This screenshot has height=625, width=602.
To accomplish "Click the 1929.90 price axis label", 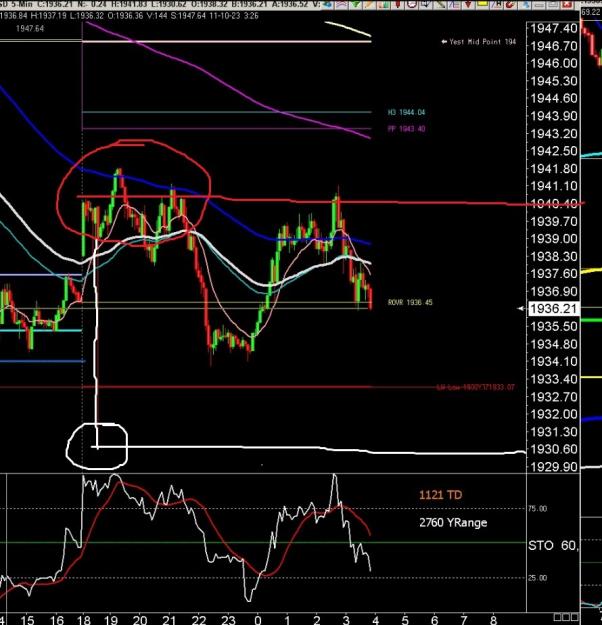I will point(553,466).
